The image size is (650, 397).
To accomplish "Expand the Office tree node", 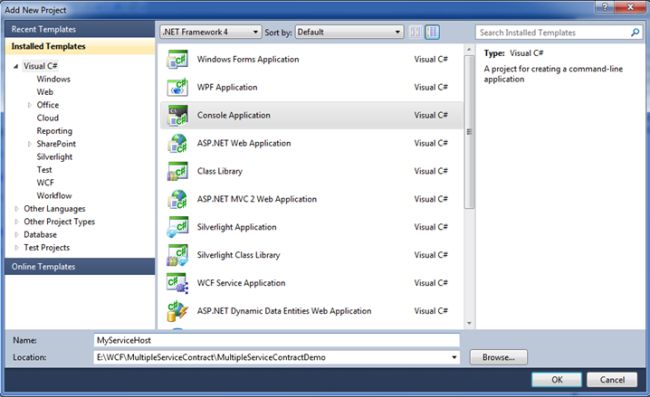I will coord(29,105).
